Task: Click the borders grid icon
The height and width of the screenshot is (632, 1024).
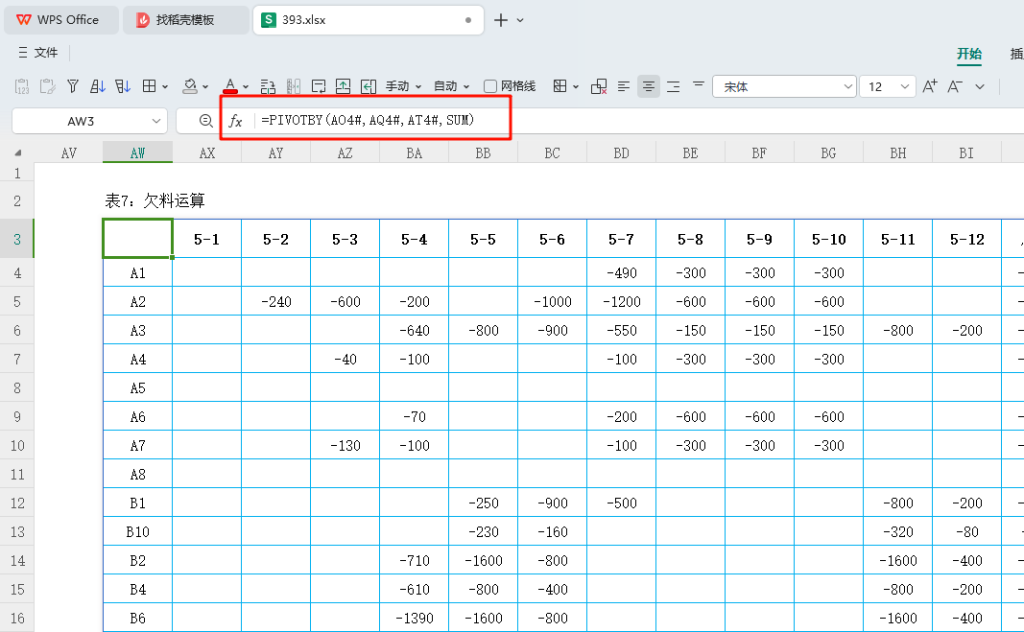Action: (150, 86)
